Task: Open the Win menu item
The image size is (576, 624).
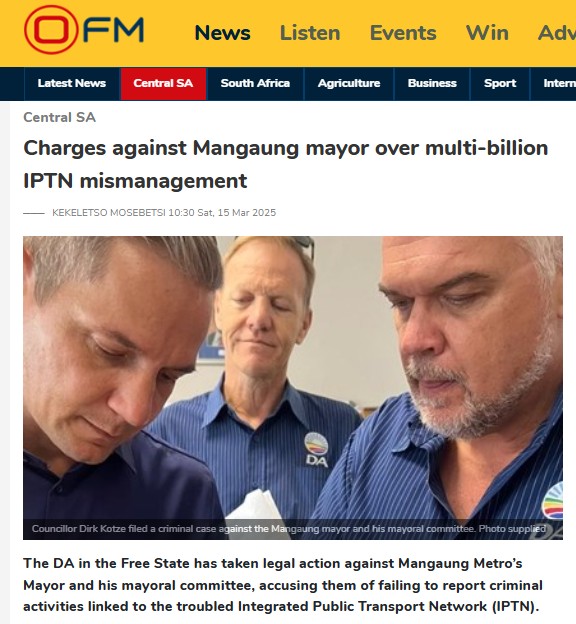Action: tap(487, 33)
